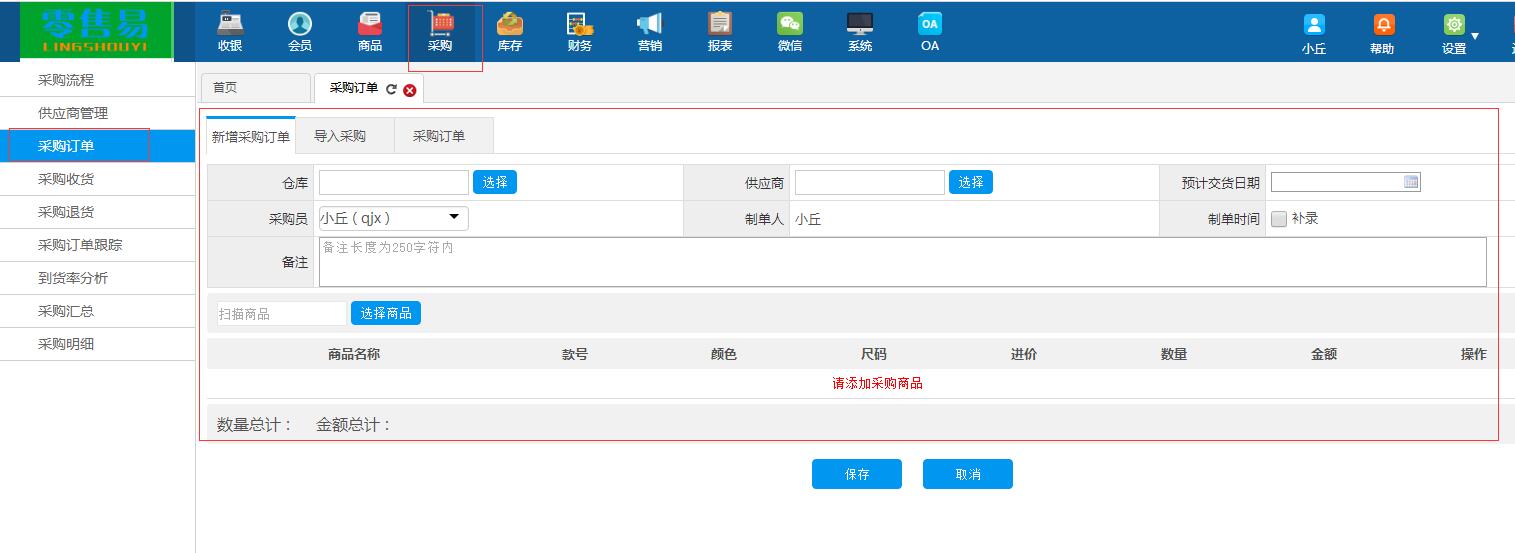Click 选择 button next to 供应商

coord(971,182)
